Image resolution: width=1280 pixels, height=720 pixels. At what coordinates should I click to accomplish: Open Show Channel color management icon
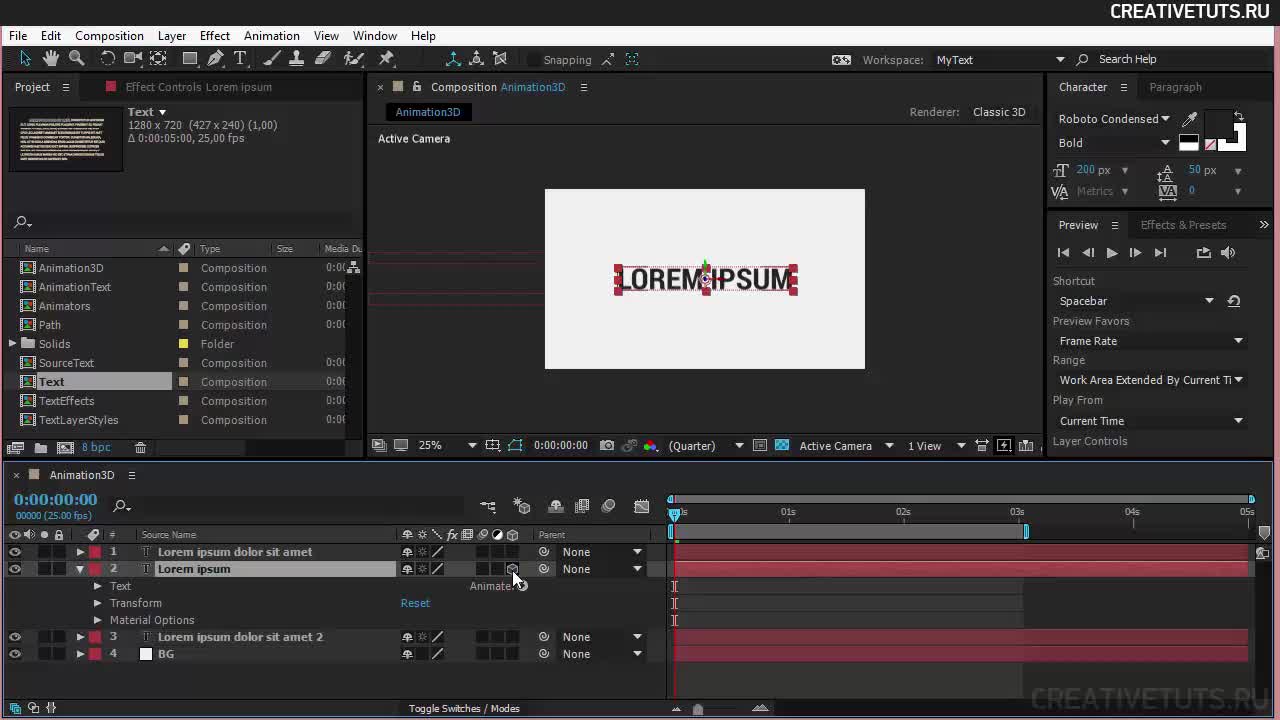[x=651, y=446]
